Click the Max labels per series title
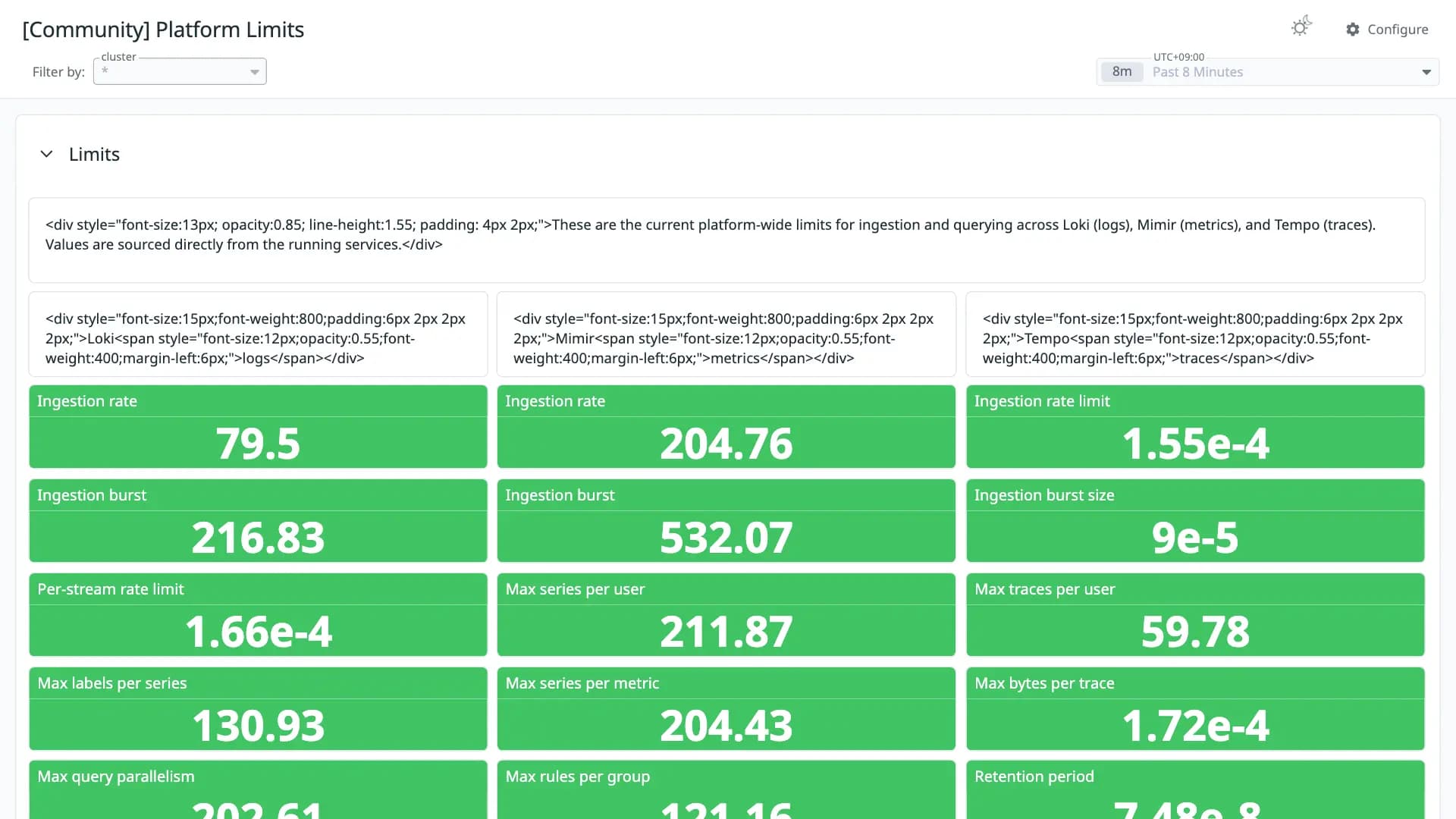This screenshot has height=819, width=1456. [x=112, y=683]
